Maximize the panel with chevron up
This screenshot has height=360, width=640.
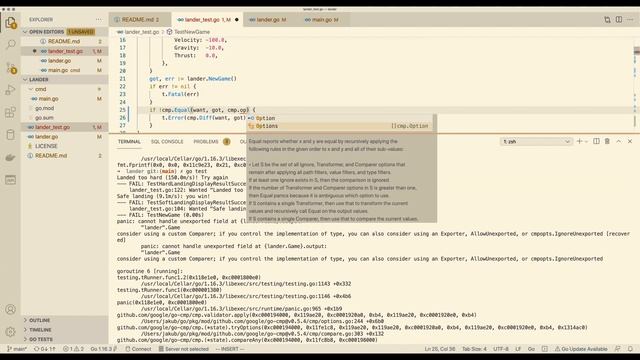619,141
